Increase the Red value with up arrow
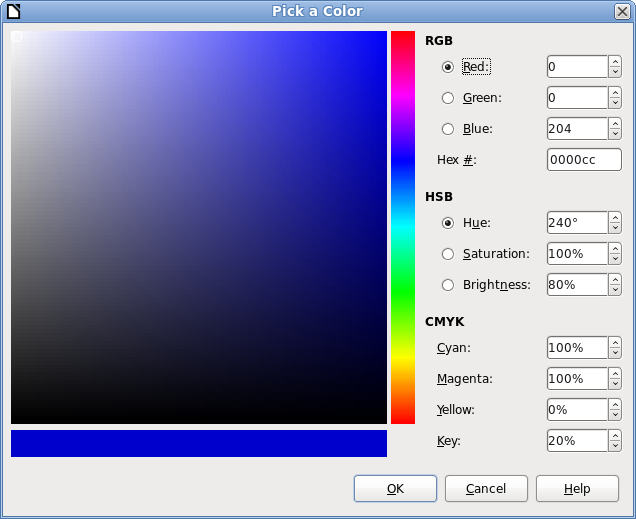 coord(614,62)
